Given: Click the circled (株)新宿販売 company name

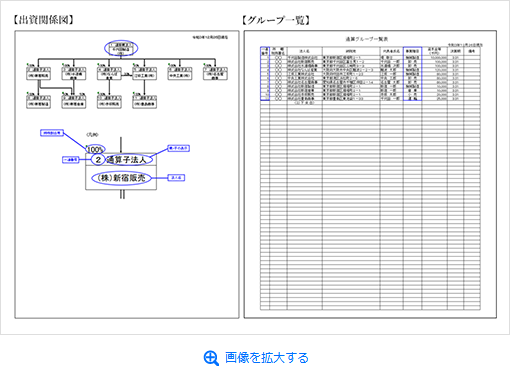Looking at the screenshot, I should pyautogui.click(x=121, y=178).
